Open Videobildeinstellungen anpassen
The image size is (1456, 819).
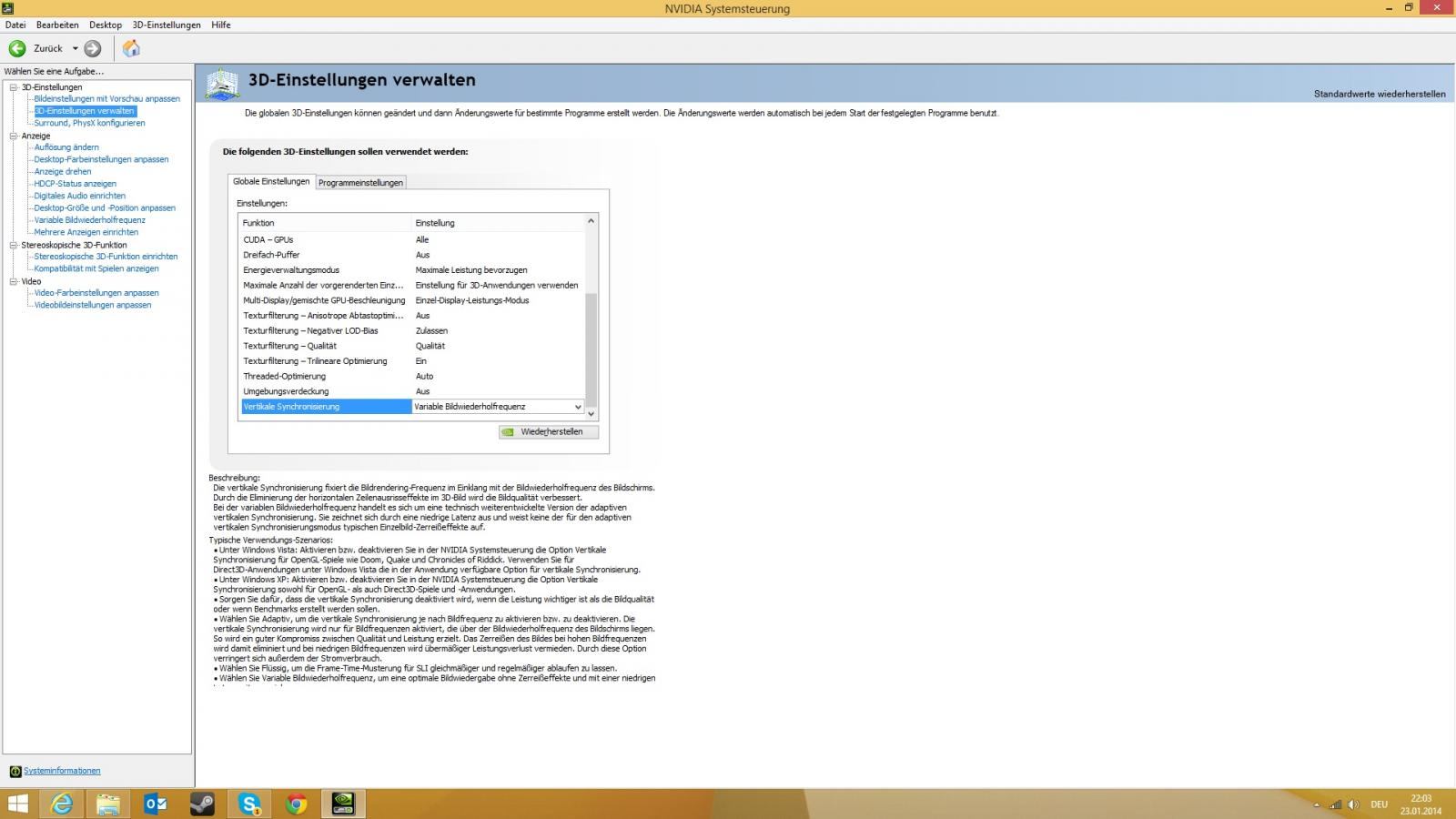(93, 305)
